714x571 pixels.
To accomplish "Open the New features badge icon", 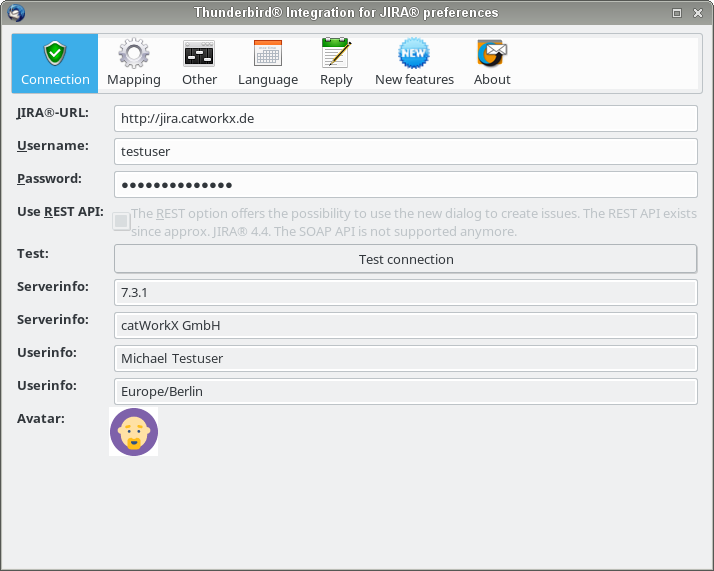I will tap(414, 53).
